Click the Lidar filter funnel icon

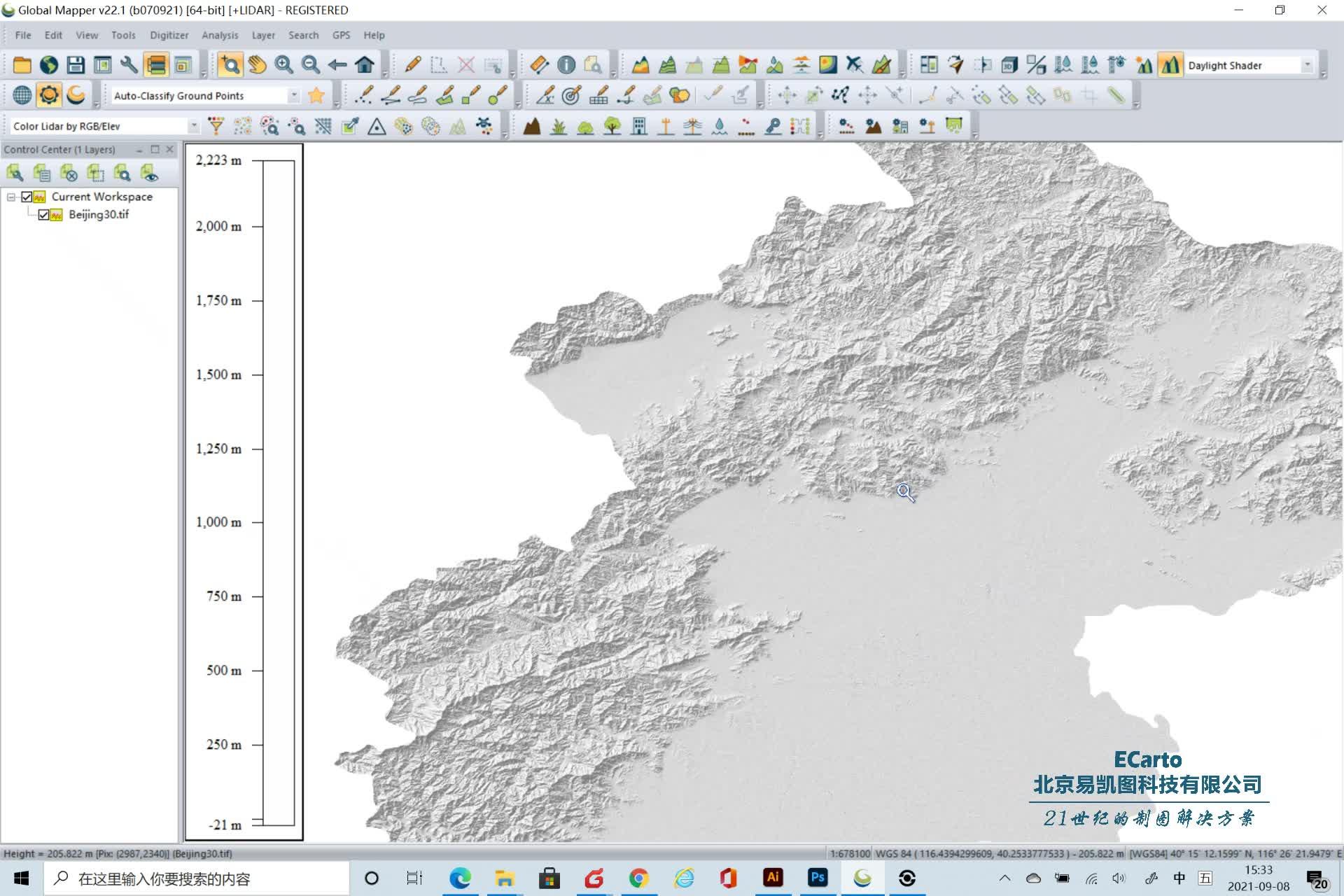tap(216, 126)
